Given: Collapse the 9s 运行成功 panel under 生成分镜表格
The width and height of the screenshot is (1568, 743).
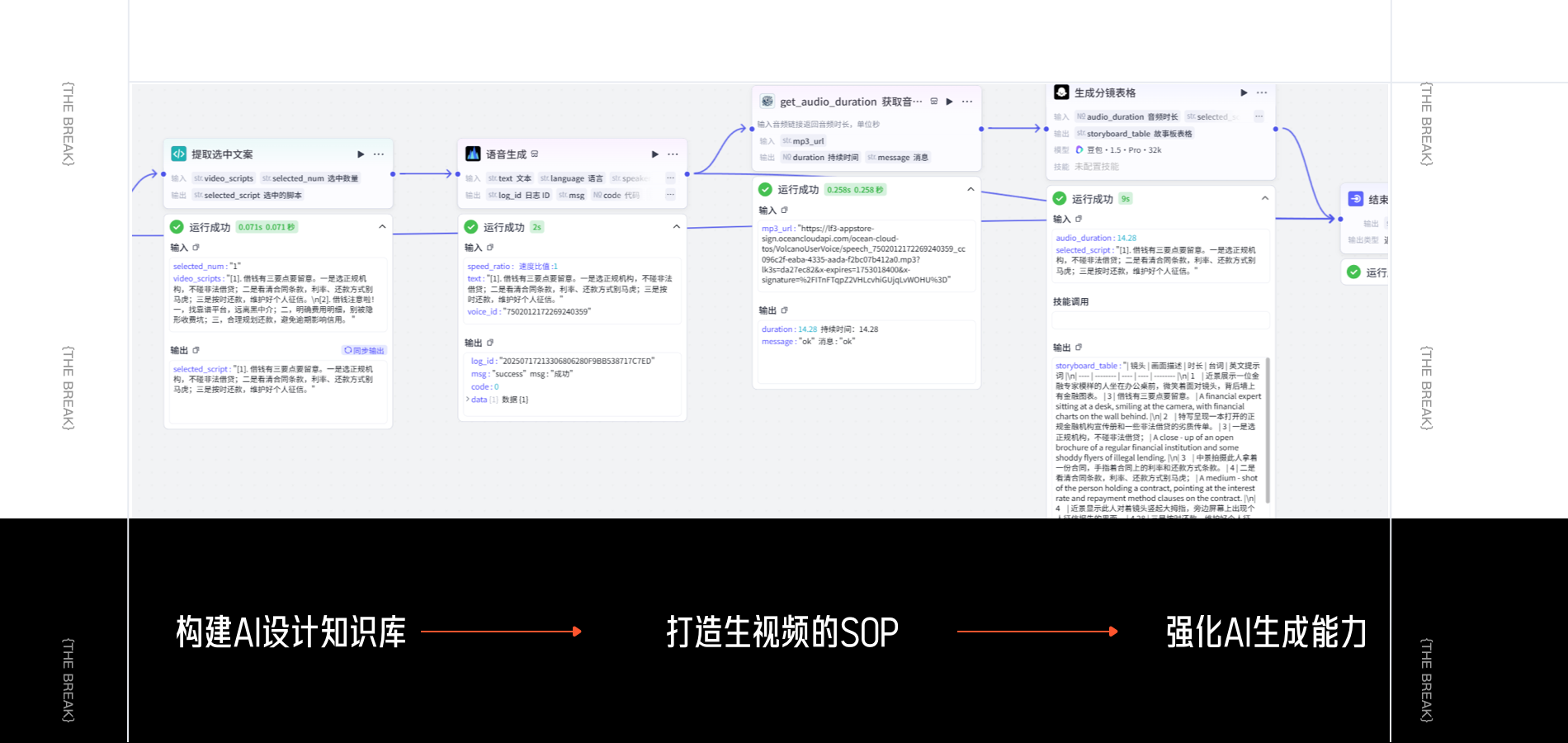Looking at the screenshot, I should coord(1265,199).
